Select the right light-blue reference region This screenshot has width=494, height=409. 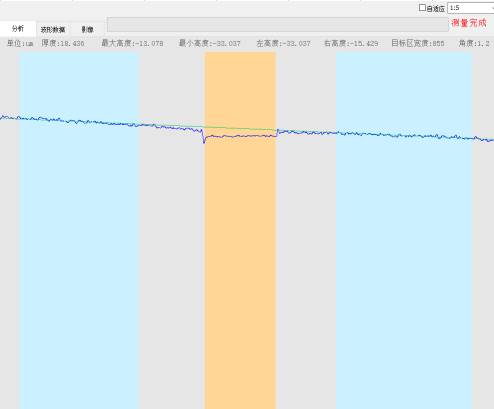point(404,230)
